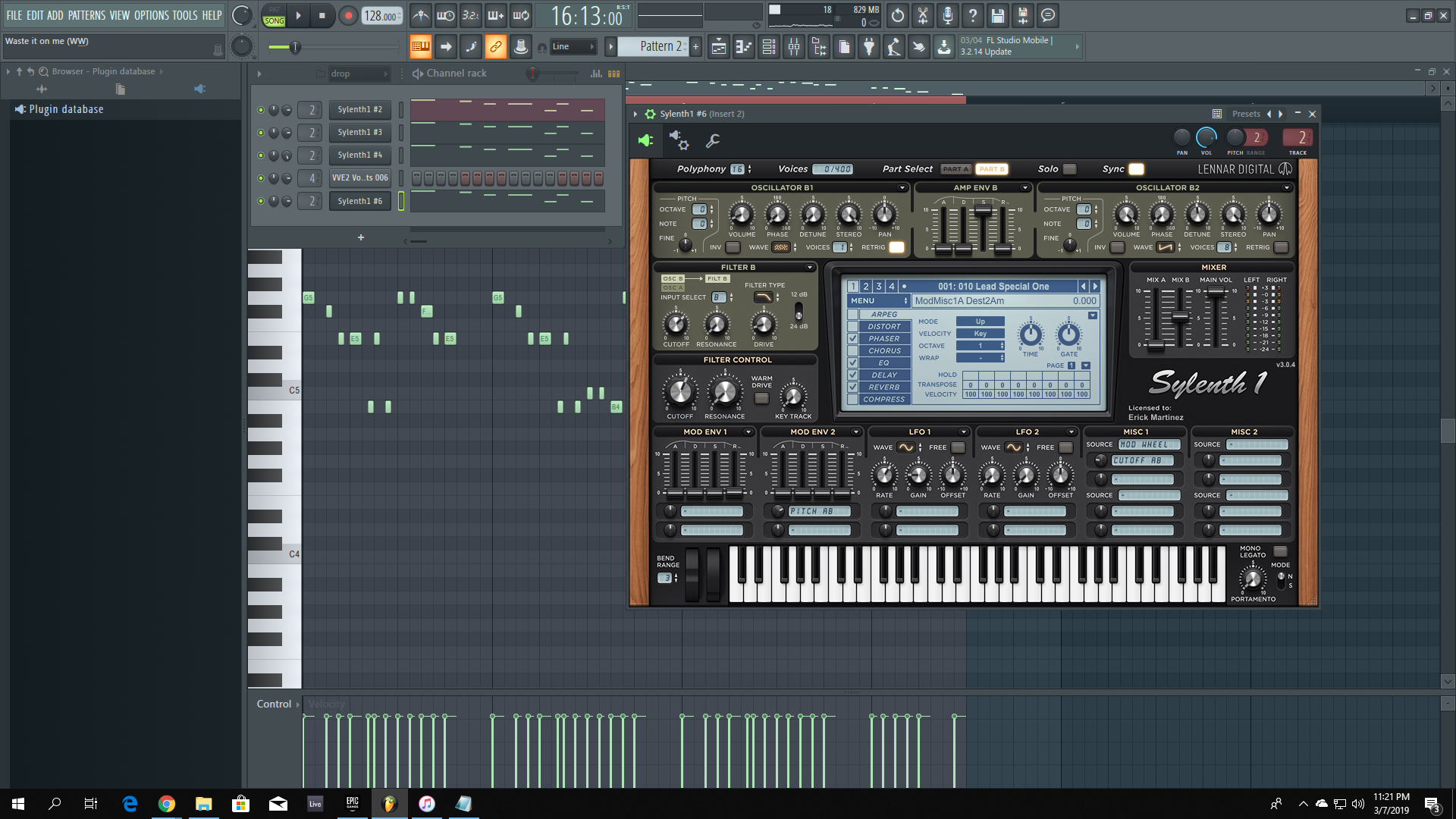The height and width of the screenshot is (819, 1456).
Task: Open the piano roll view icon
Action: pos(744,47)
